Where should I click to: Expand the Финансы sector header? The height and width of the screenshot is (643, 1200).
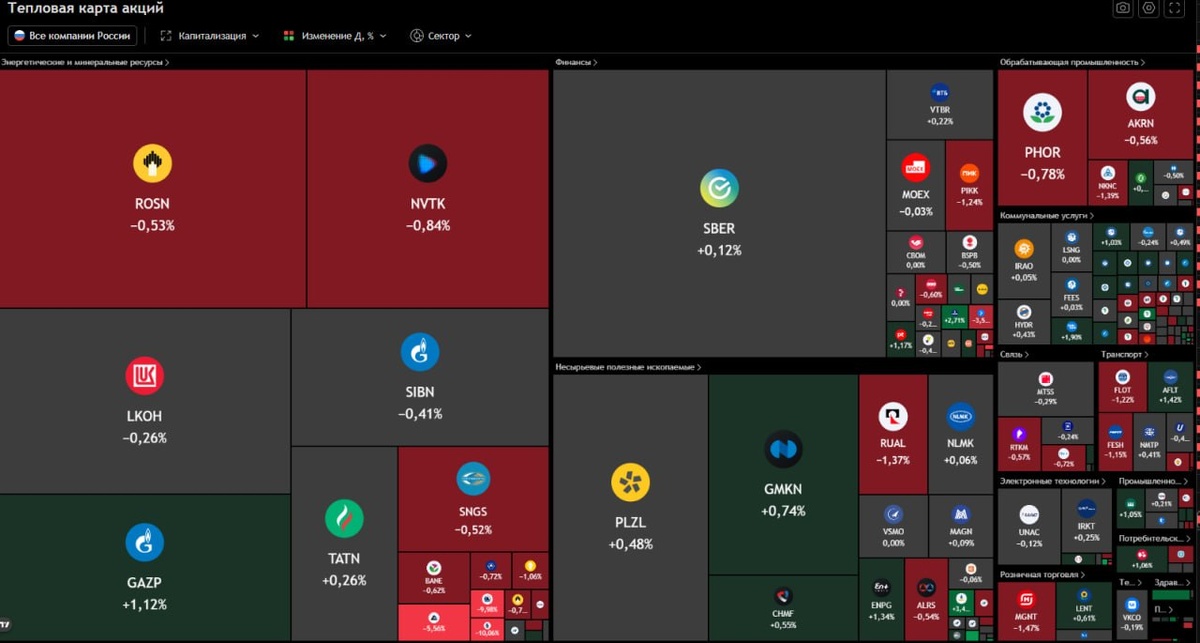(x=576, y=62)
